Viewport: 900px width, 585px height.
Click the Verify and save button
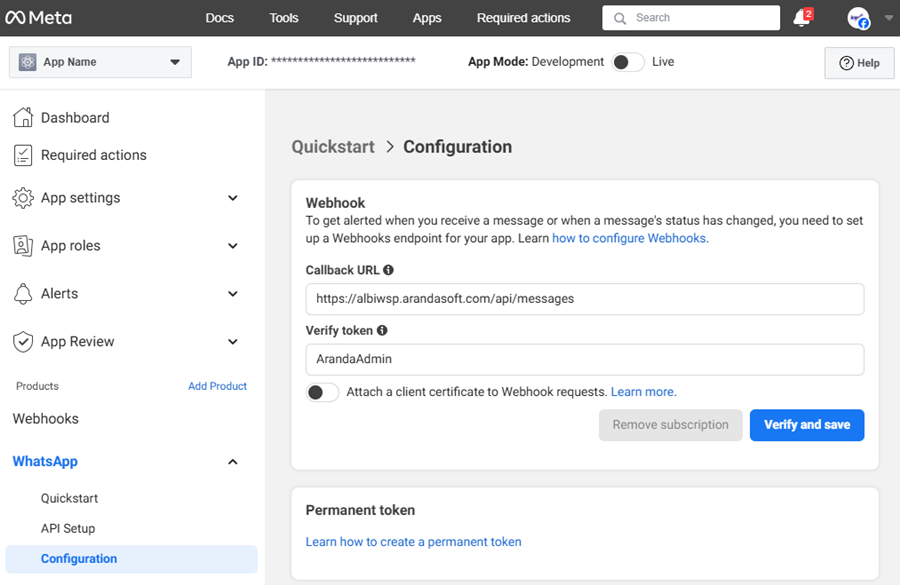[807, 425]
